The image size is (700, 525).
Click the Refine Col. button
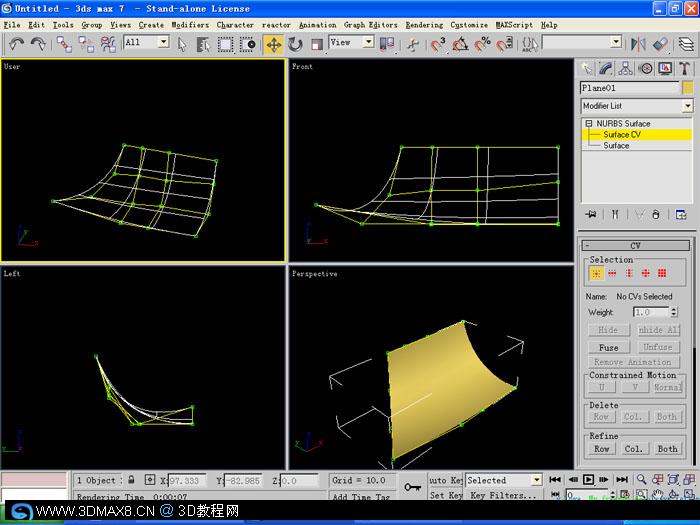(633, 449)
